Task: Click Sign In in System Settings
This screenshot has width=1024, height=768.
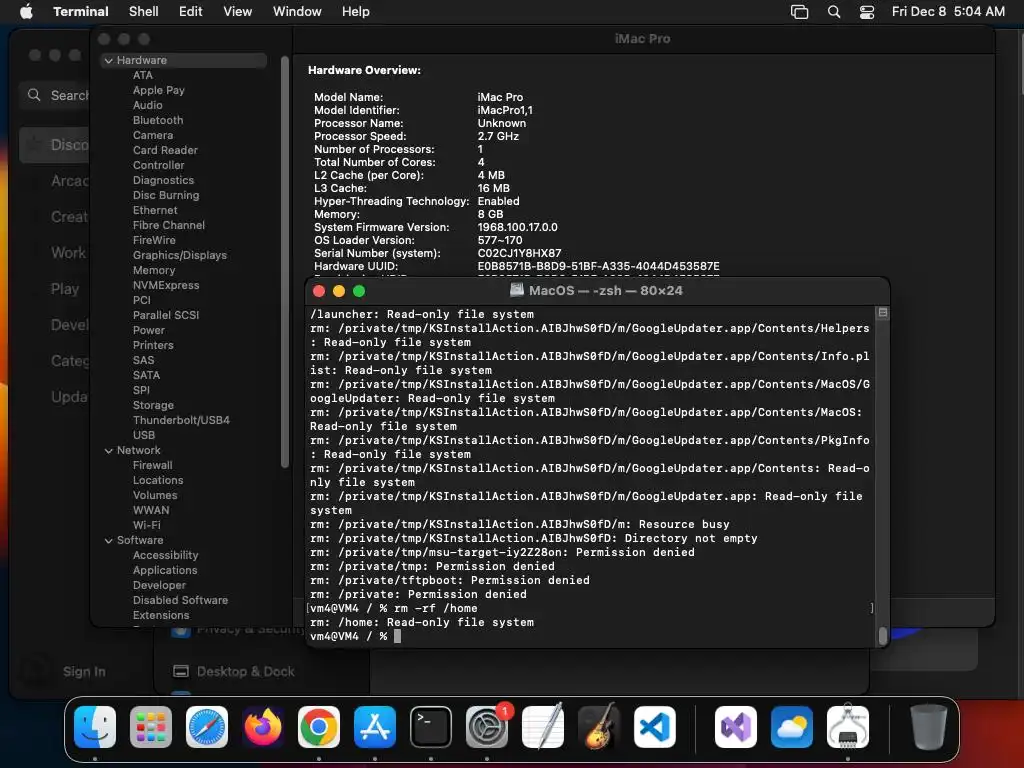Action: coord(84,671)
